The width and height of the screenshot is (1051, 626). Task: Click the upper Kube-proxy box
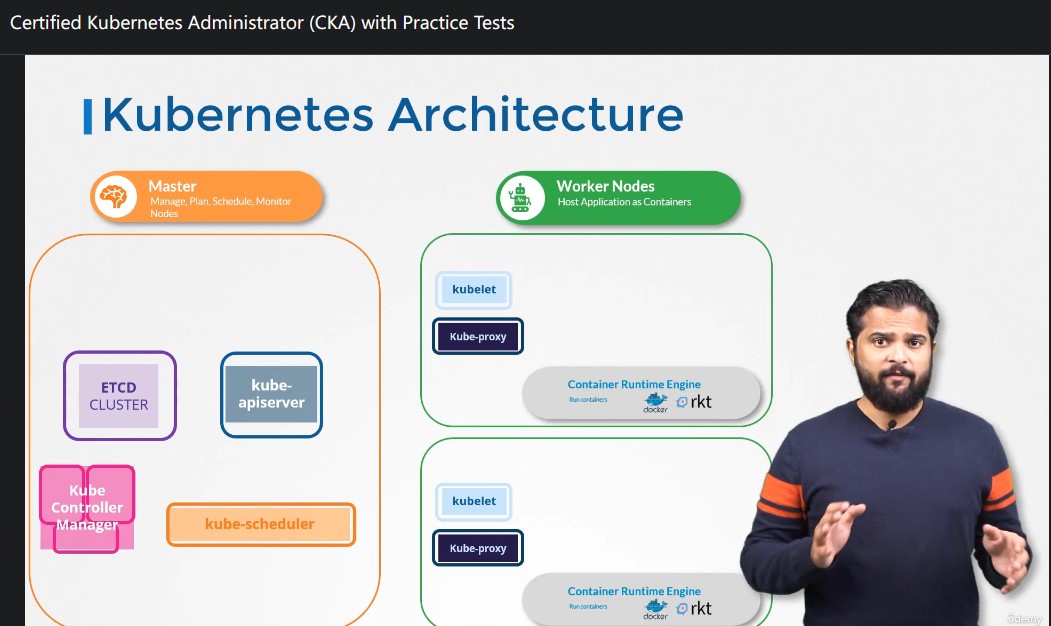478,336
